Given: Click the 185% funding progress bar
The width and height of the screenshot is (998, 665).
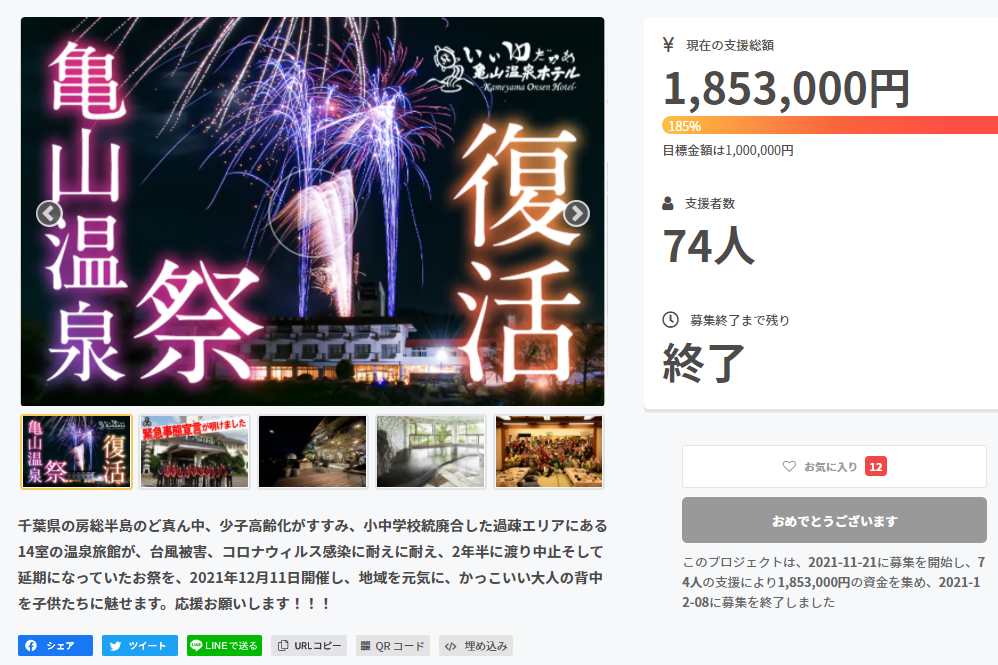Looking at the screenshot, I should pyautogui.click(x=830, y=125).
